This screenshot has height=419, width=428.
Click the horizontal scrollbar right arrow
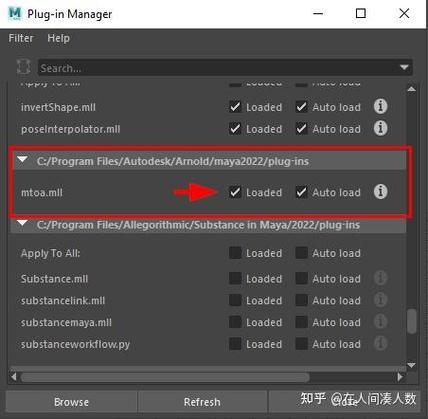(400, 377)
